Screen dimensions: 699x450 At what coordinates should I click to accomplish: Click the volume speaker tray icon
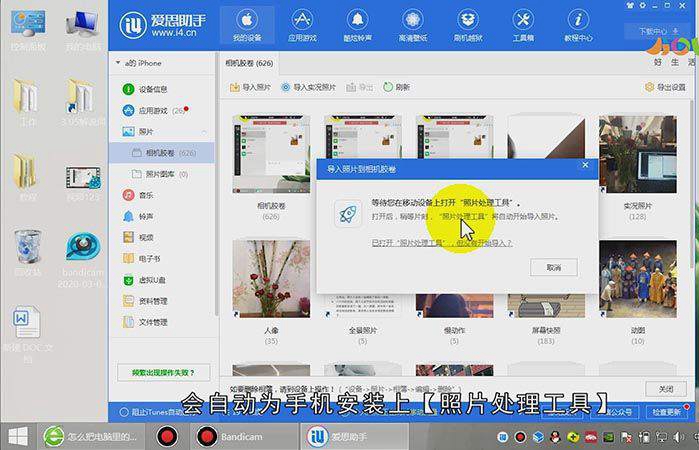coord(679,437)
